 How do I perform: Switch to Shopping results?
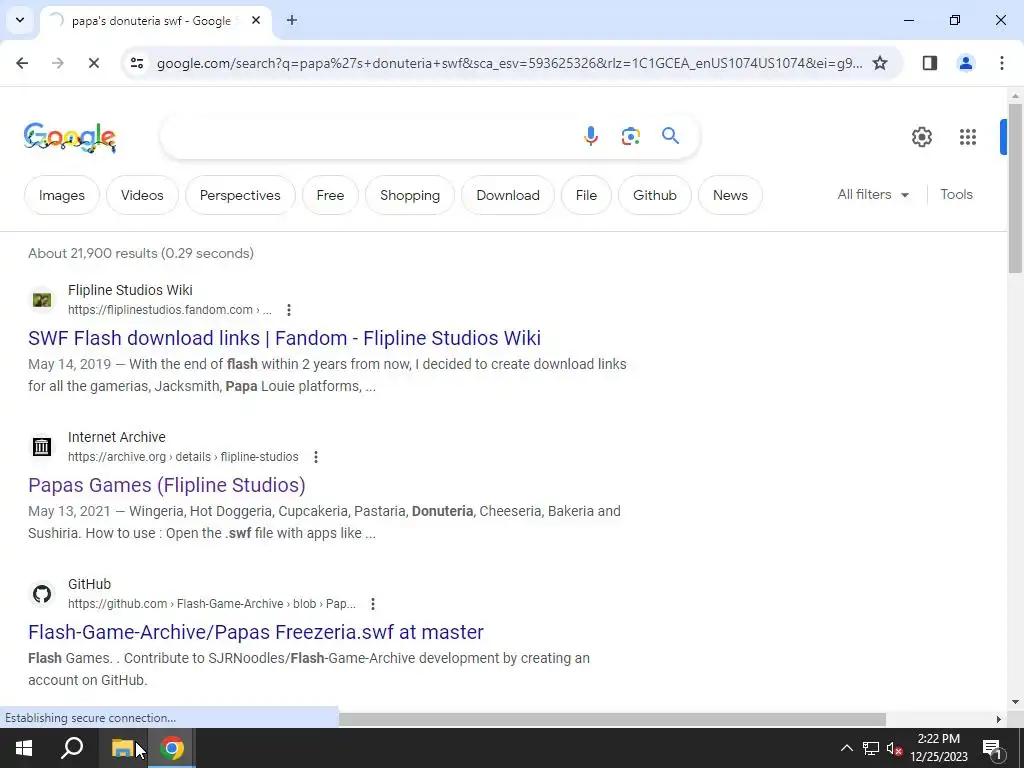[x=409, y=195]
